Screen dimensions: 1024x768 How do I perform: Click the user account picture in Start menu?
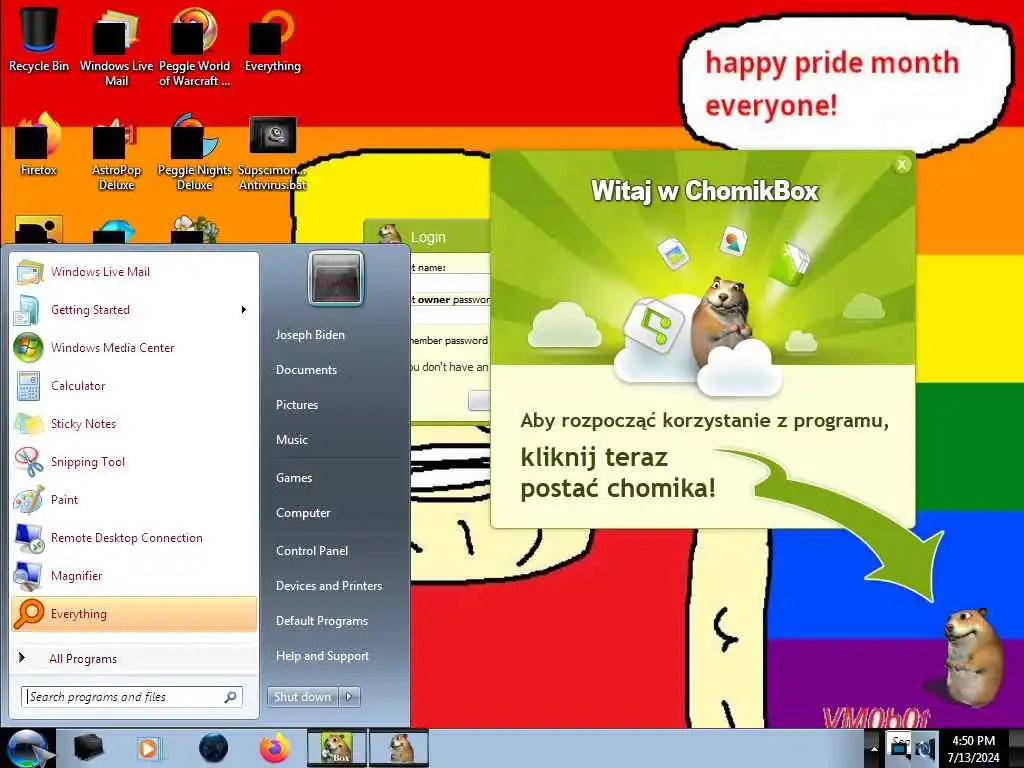pos(336,278)
